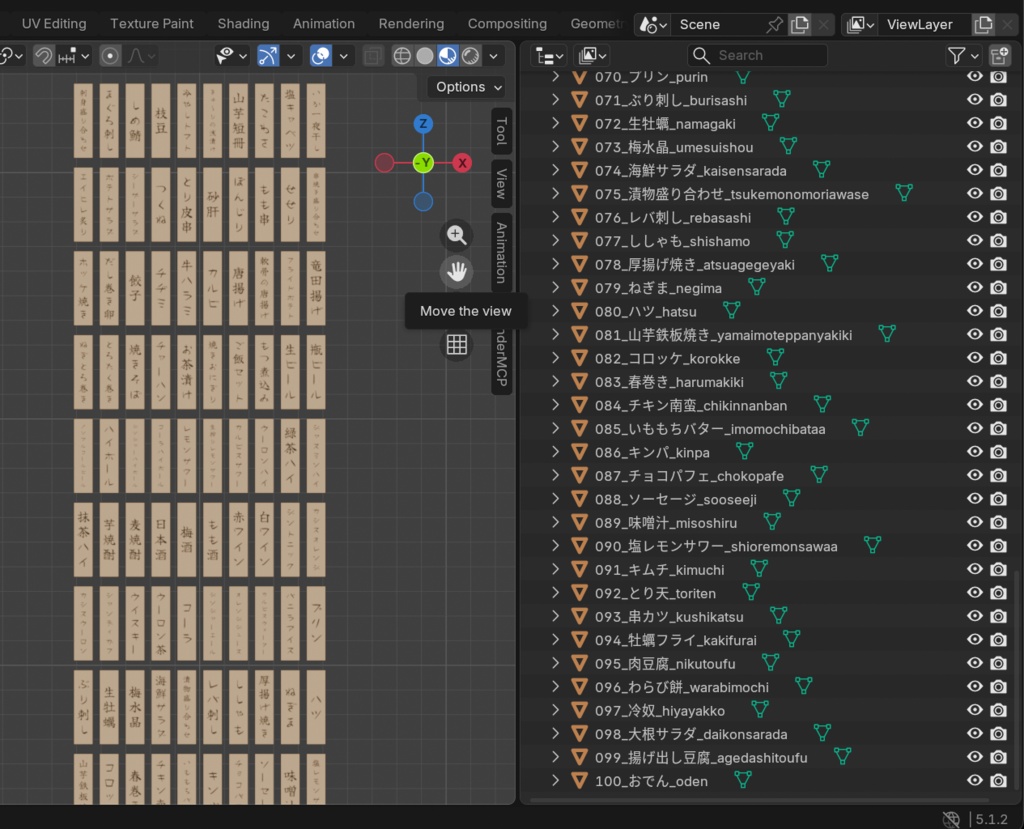Screen dimensions: 1024x829
Task: Open outliner display mode dropdown
Action: pyautogui.click(x=593, y=56)
